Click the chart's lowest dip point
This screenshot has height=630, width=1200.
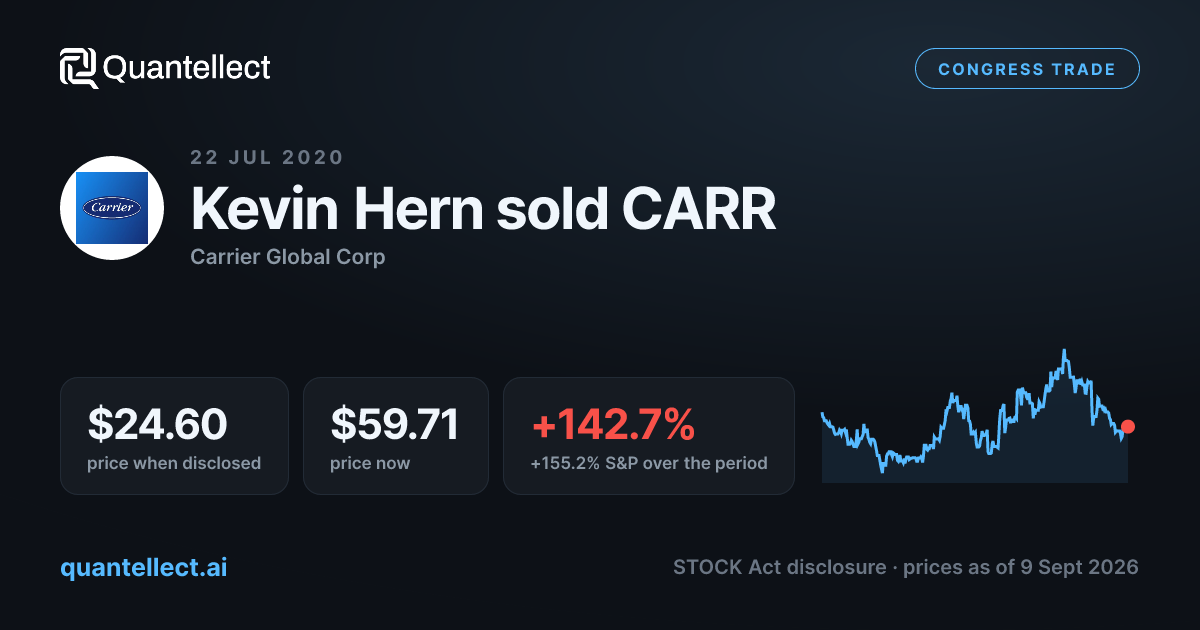point(882,470)
